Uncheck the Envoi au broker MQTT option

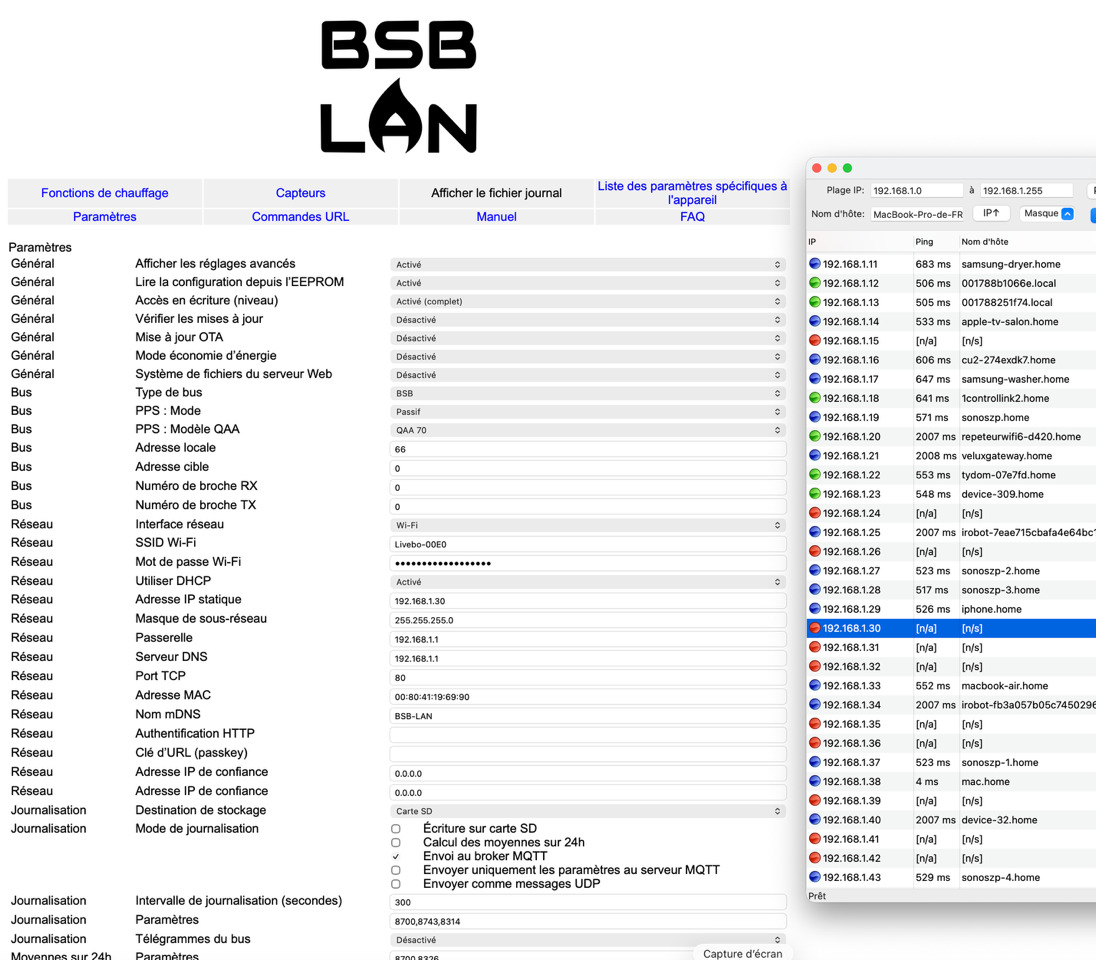point(396,857)
